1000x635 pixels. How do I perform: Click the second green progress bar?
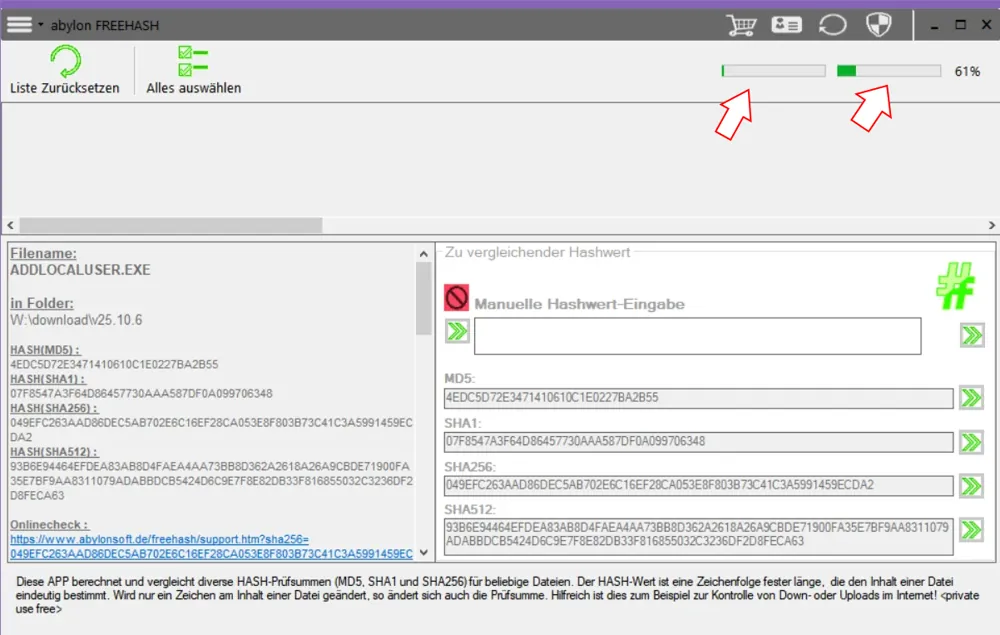click(889, 71)
